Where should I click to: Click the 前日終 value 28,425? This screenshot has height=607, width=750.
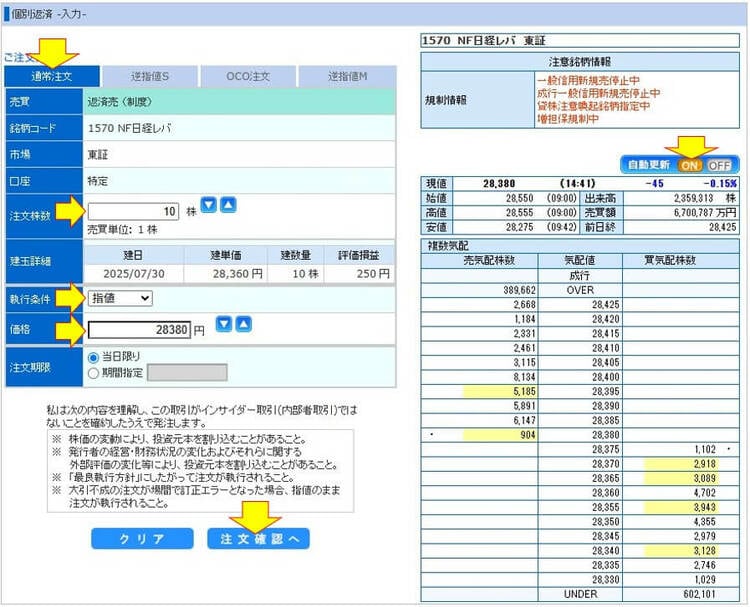[x=722, y=227]
